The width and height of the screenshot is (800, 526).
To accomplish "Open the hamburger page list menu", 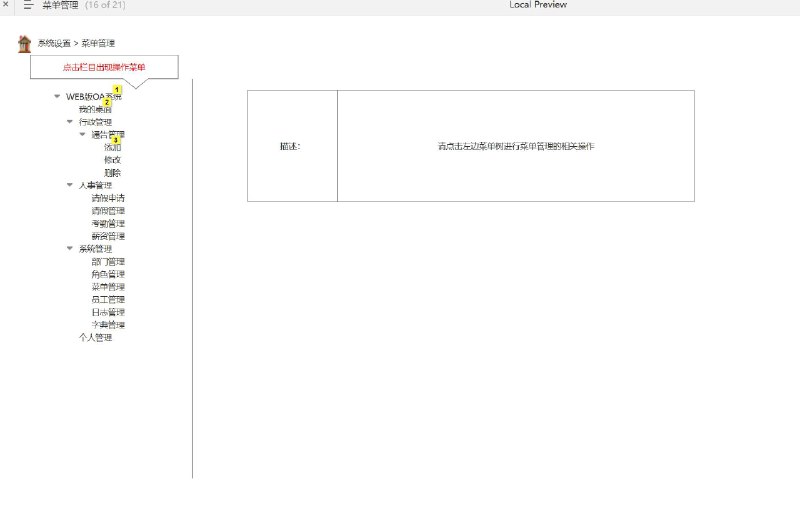I will [x=28, y=5].
